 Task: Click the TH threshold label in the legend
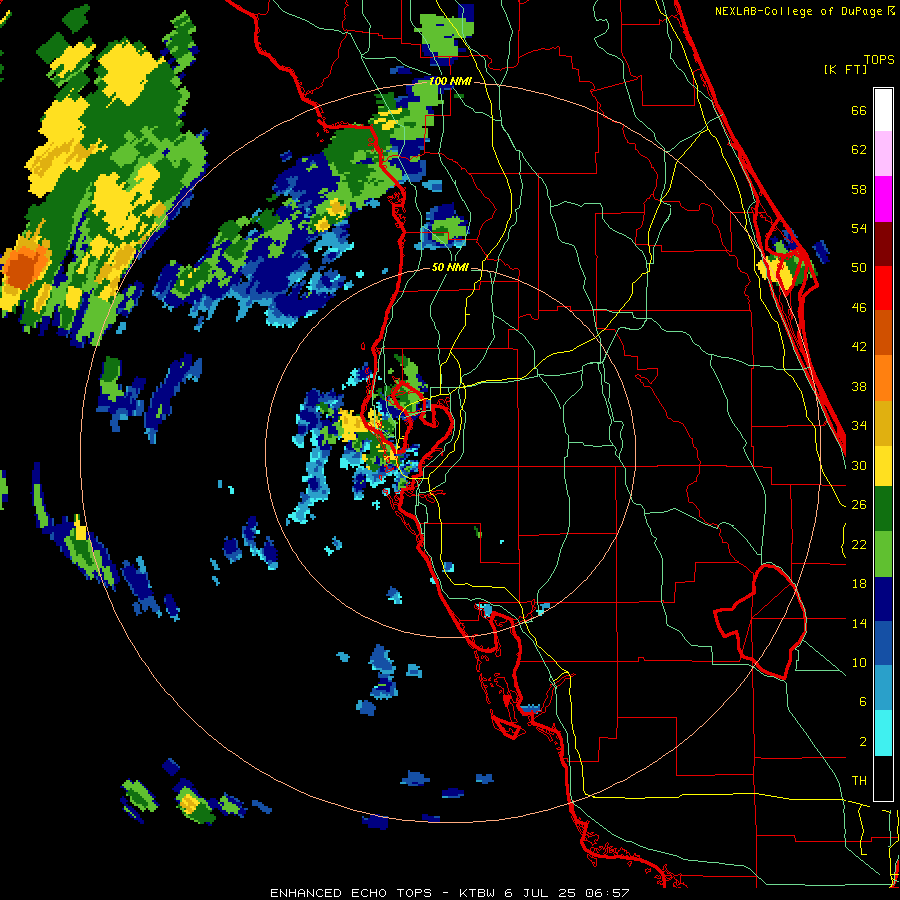coord(859,781)
